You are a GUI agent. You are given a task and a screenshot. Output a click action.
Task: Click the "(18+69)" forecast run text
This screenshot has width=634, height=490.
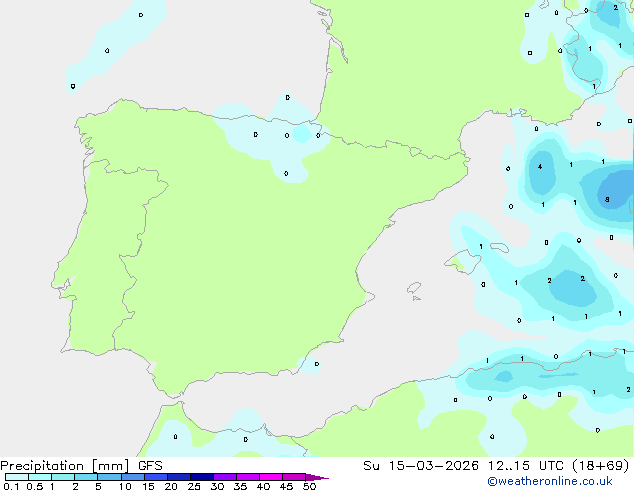pyautogui.click(x=601, y=466)
